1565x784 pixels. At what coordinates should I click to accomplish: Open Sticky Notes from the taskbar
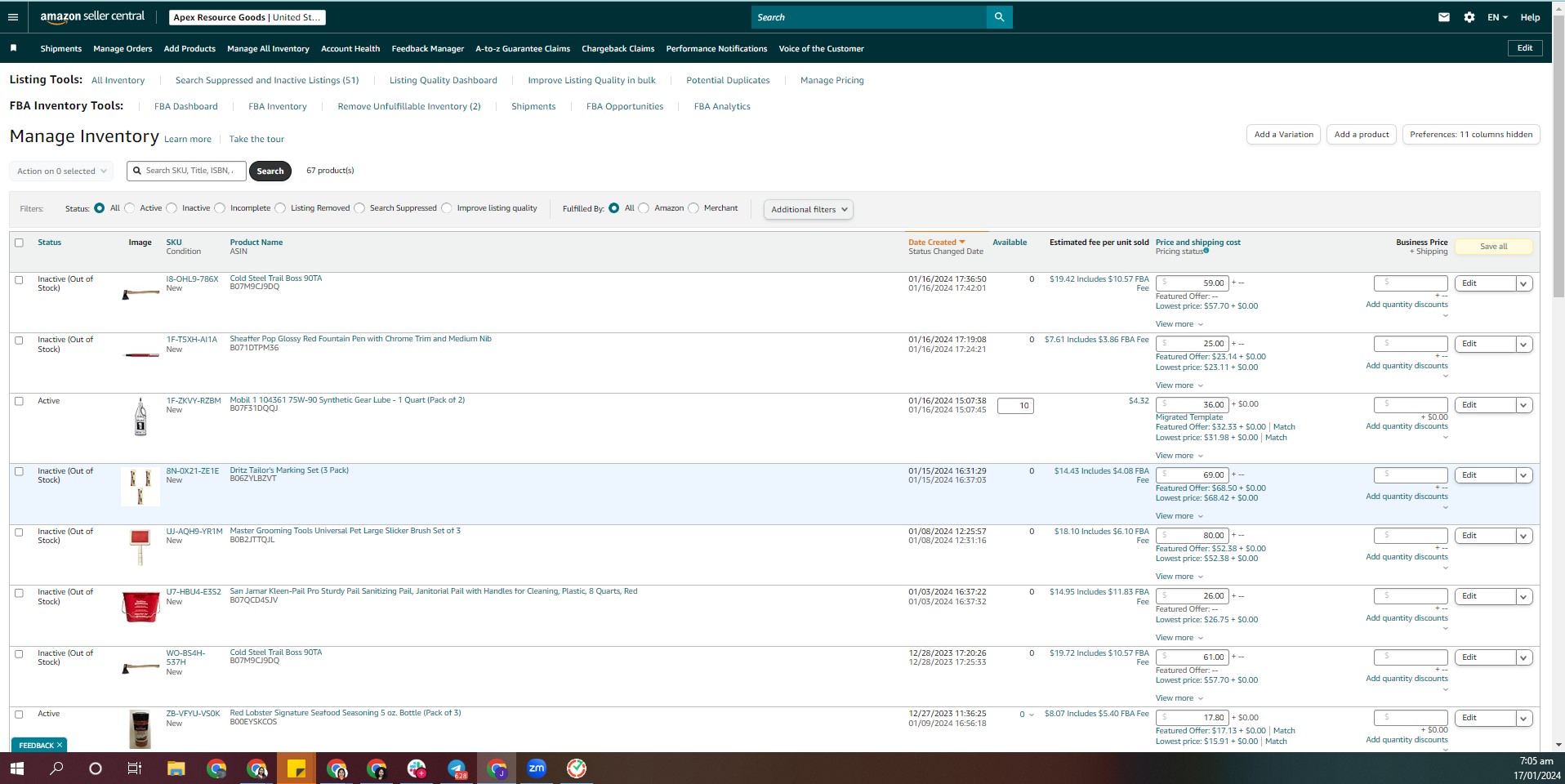[296, 768]
